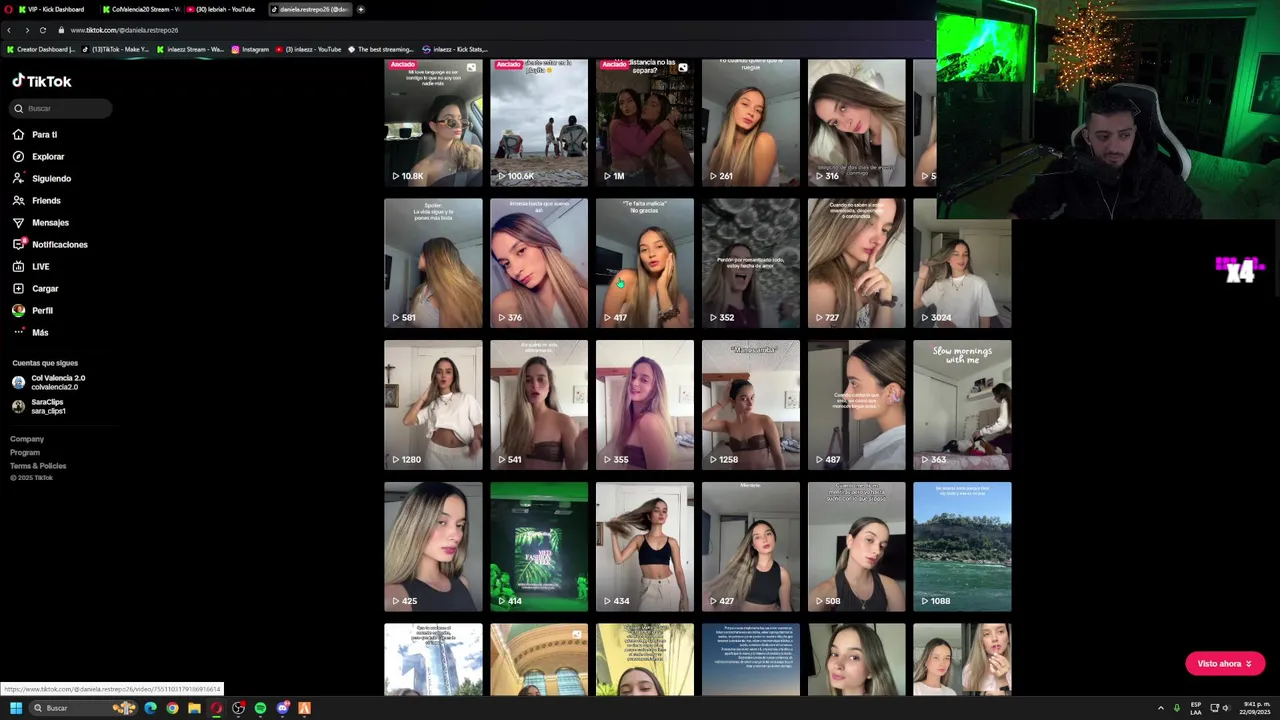Open the Mensajes icon in sidebar
The height and width of the screenshot is (720, 1280).
tap(18, 222)
